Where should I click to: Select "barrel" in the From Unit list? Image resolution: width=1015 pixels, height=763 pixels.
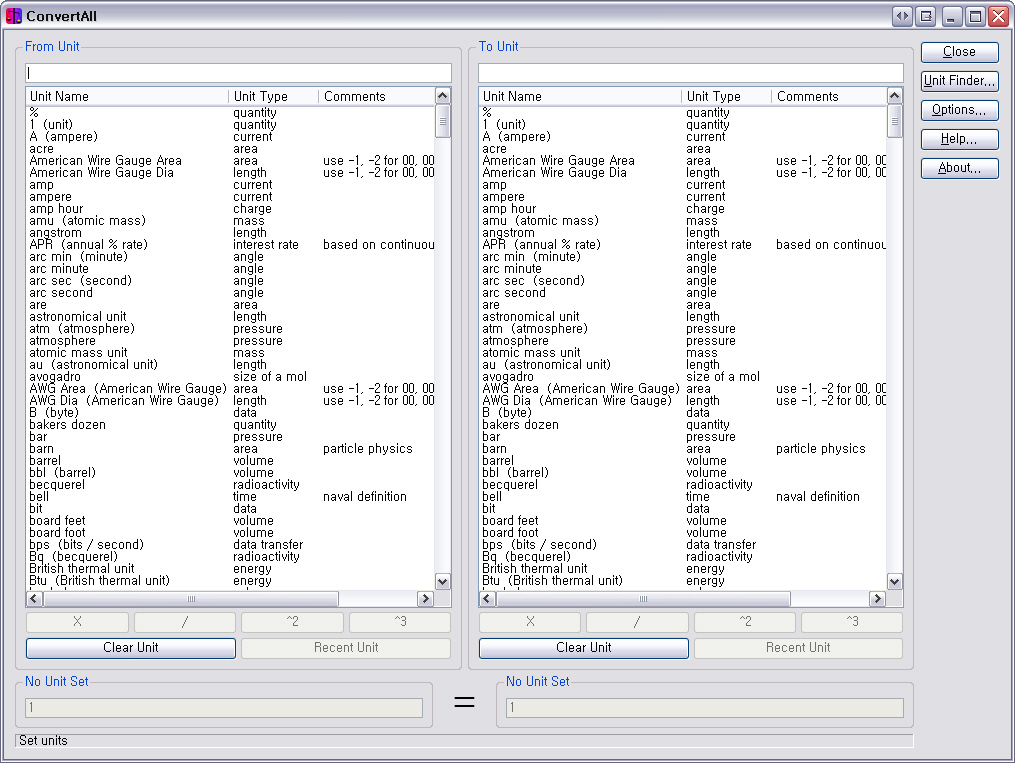45,461
